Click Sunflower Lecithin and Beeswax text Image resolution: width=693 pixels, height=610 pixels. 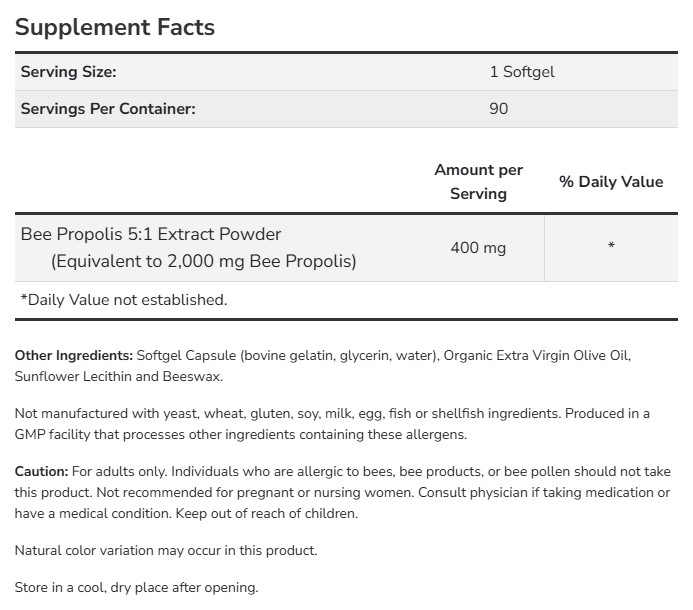pos(119,377)
